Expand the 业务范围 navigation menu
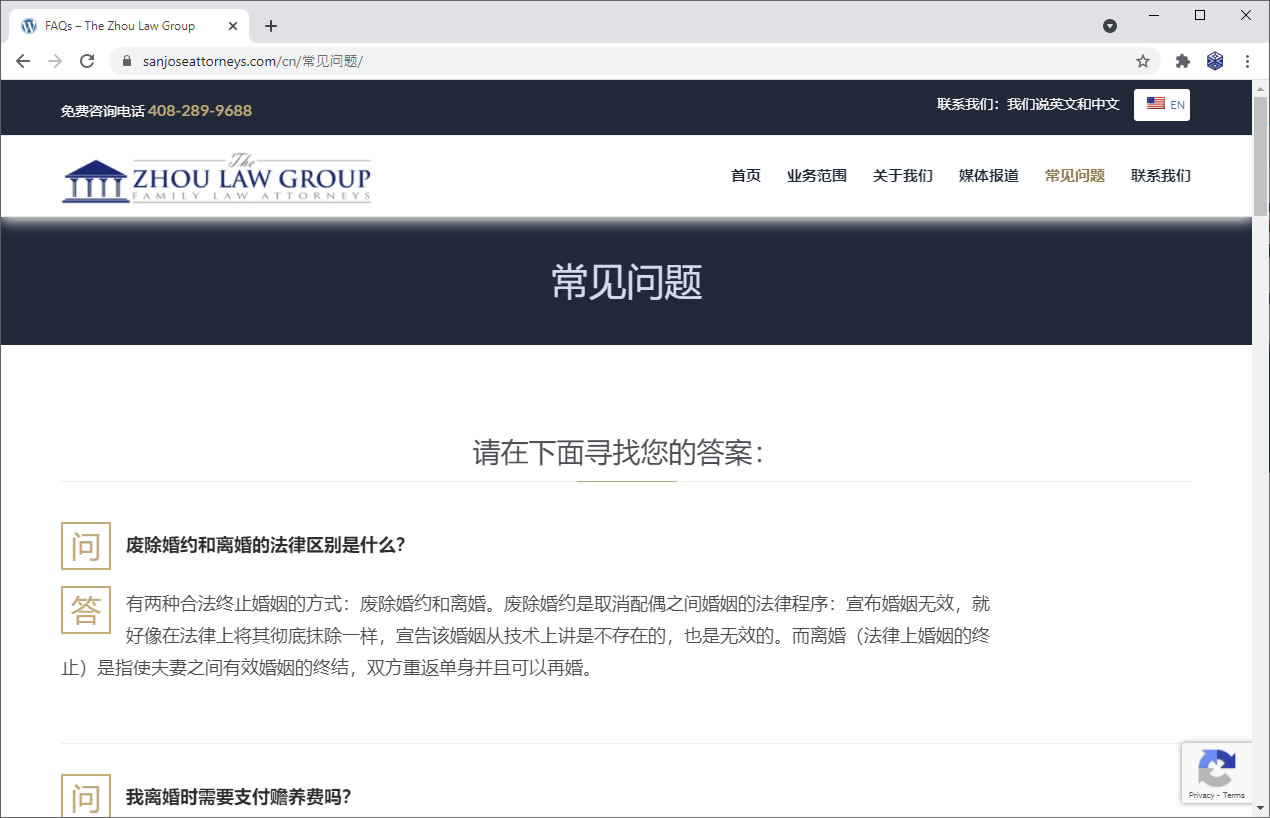 click(816, 176)
